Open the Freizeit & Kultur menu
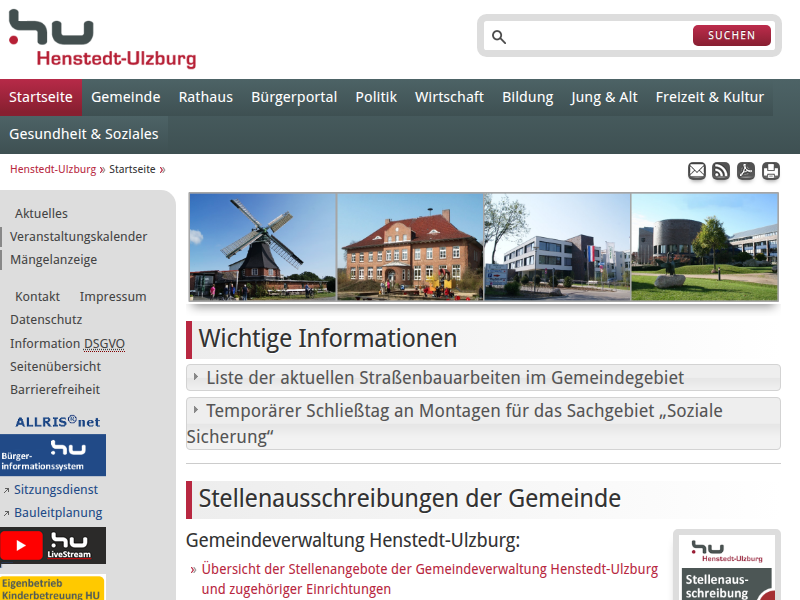 click(710, 97)
